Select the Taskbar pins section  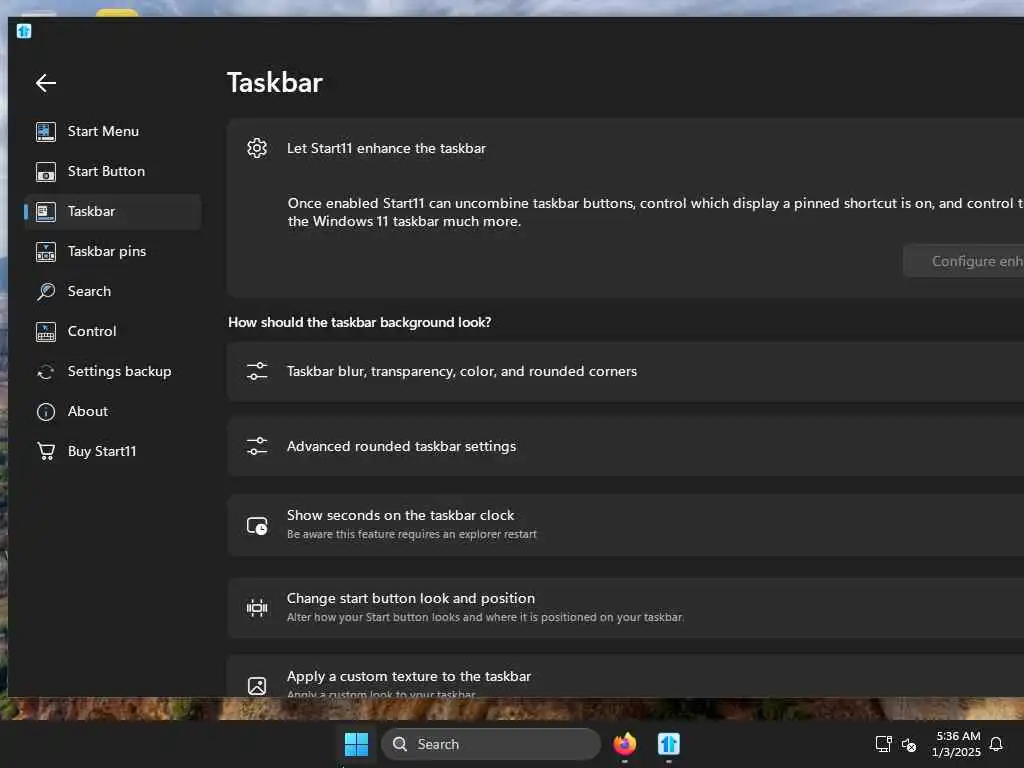[x=112, y=251]
